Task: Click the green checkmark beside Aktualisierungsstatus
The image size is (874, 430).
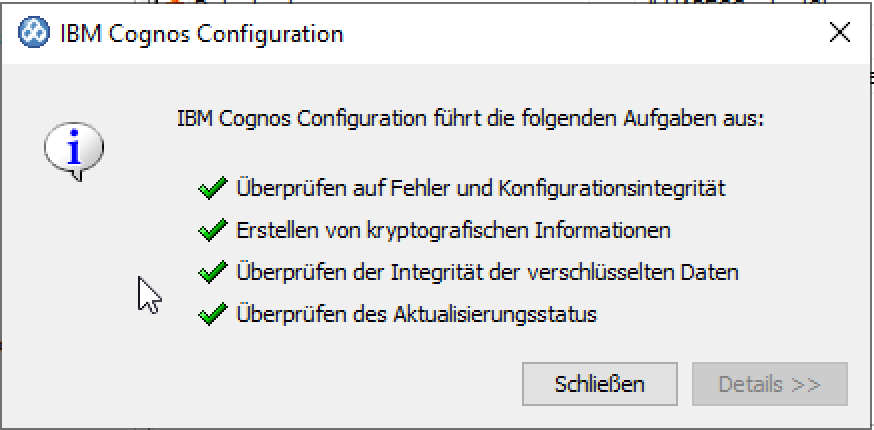Action: pos(212,315)
